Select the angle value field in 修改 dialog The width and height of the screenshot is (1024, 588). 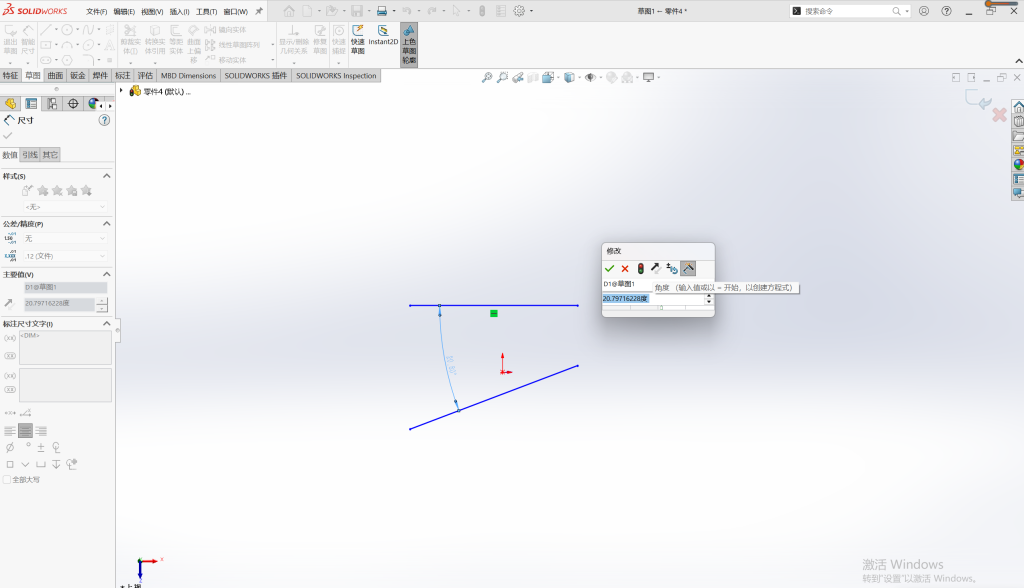coord(653,299)
